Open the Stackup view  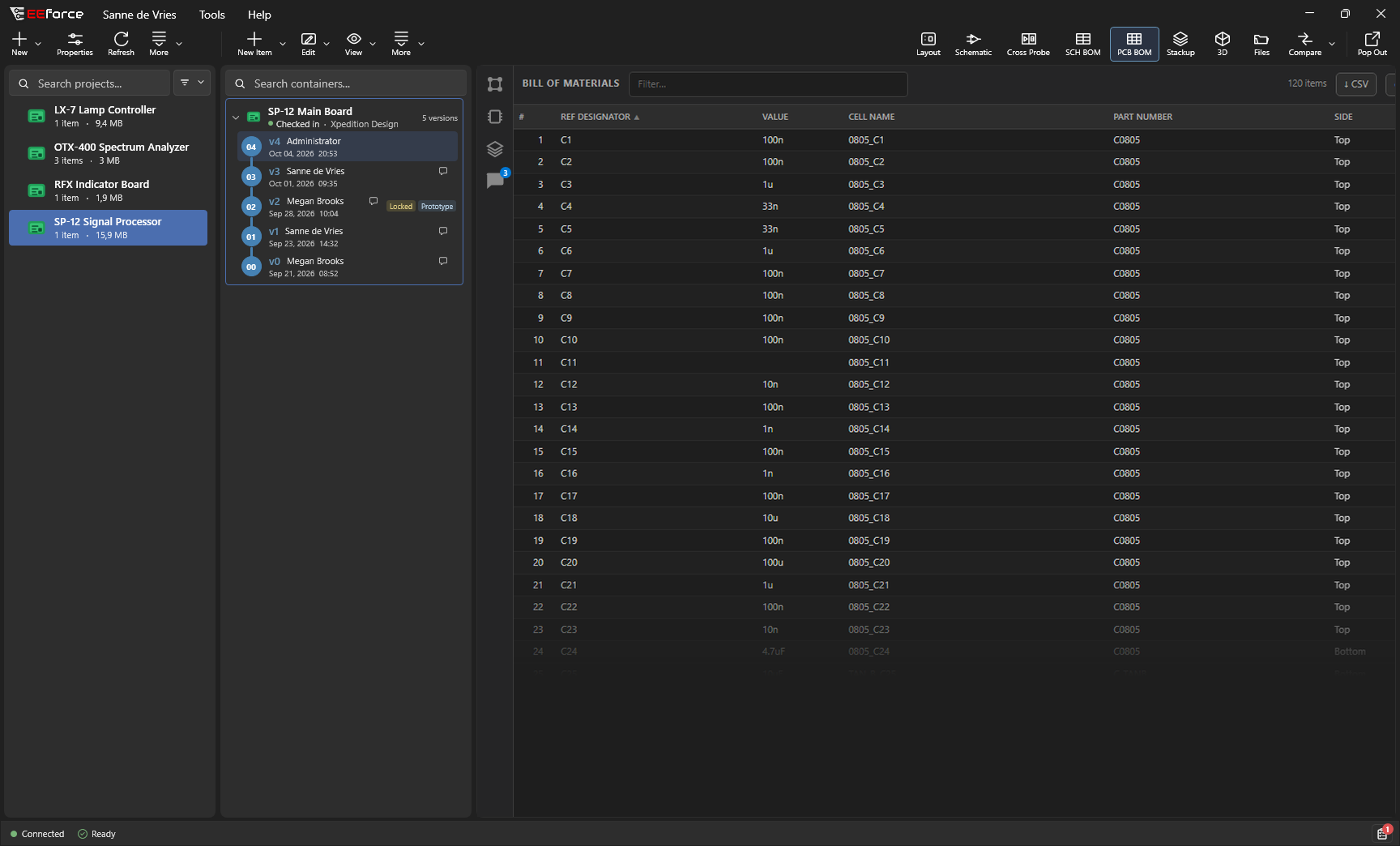click(x=1180, y=44)
